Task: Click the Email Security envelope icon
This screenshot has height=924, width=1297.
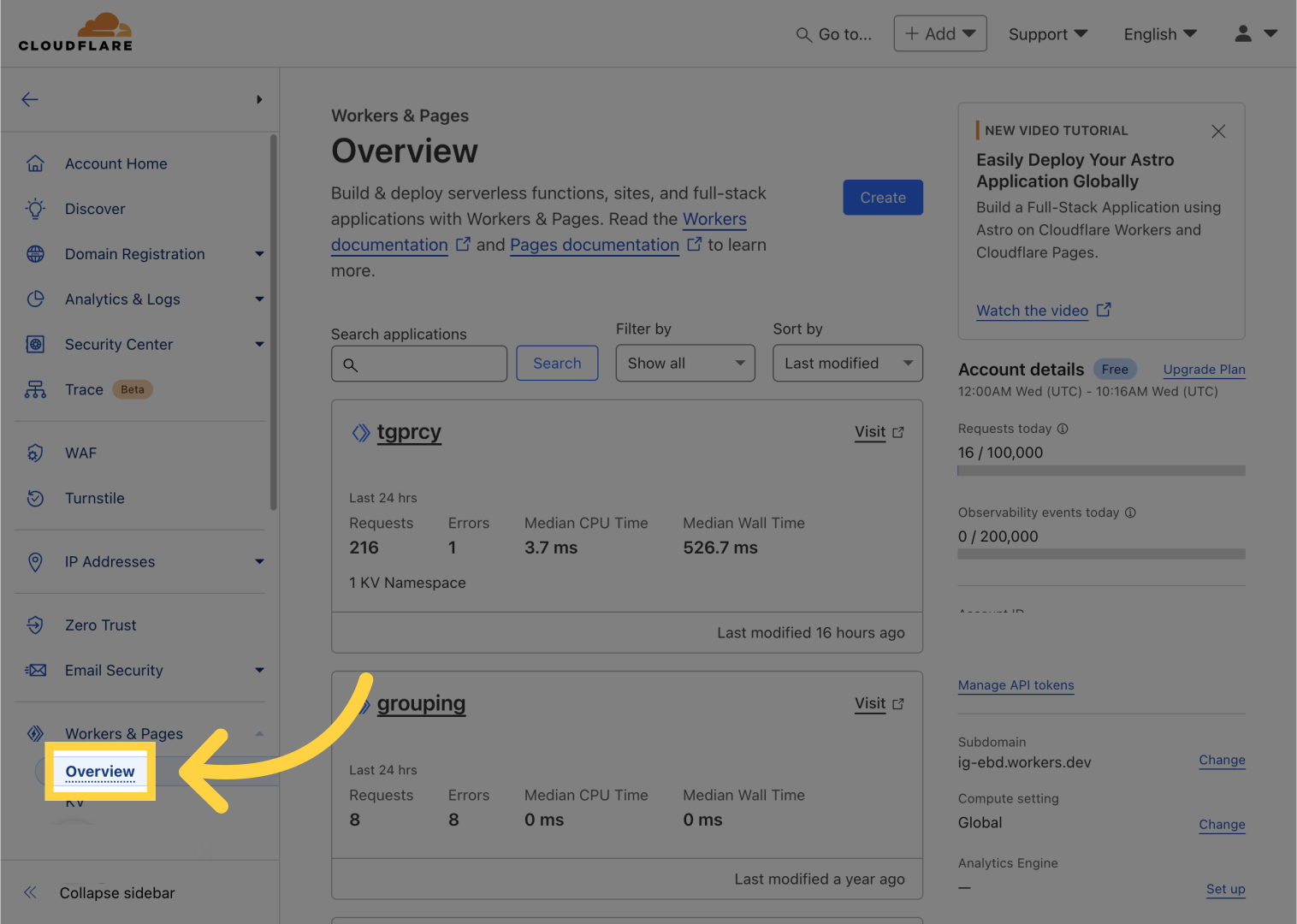Action: click(35, 670)
